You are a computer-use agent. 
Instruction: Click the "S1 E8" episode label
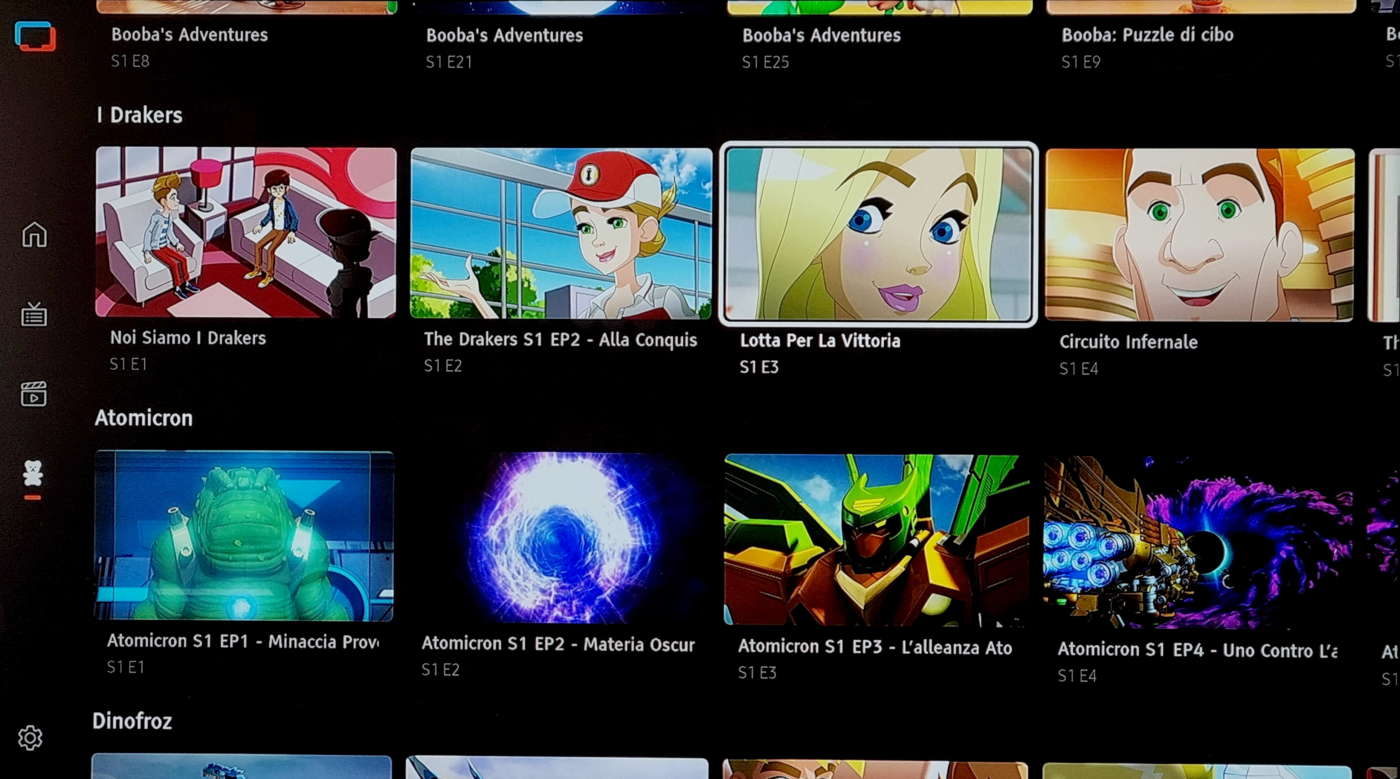(x=131, y=61)
